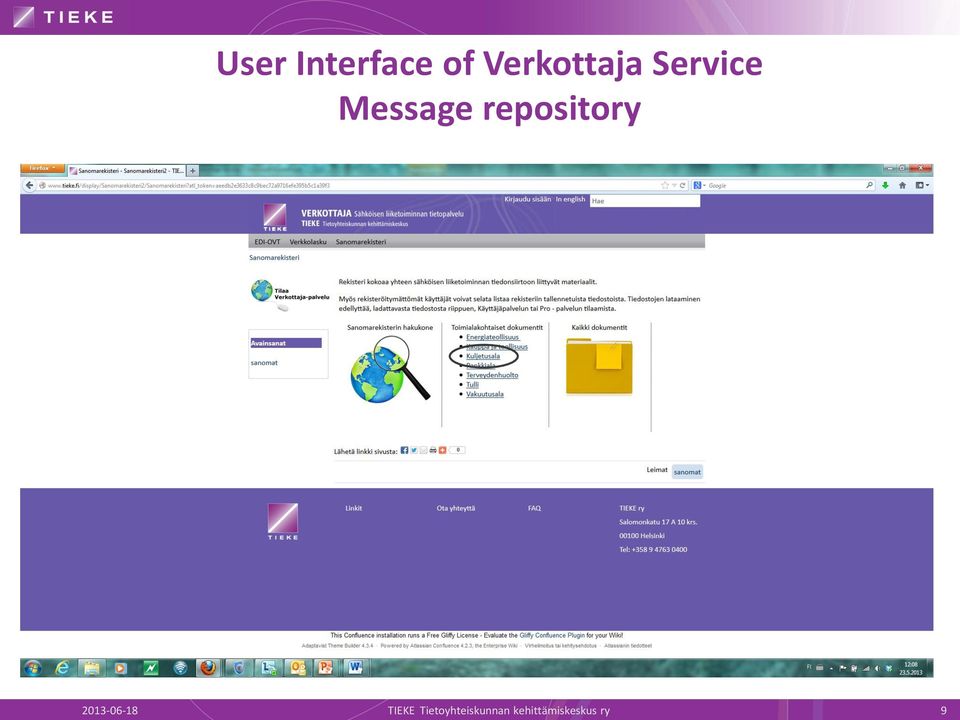Open the EDI-OVT menu item
The image size is (960, 720).
click(267, 242)
